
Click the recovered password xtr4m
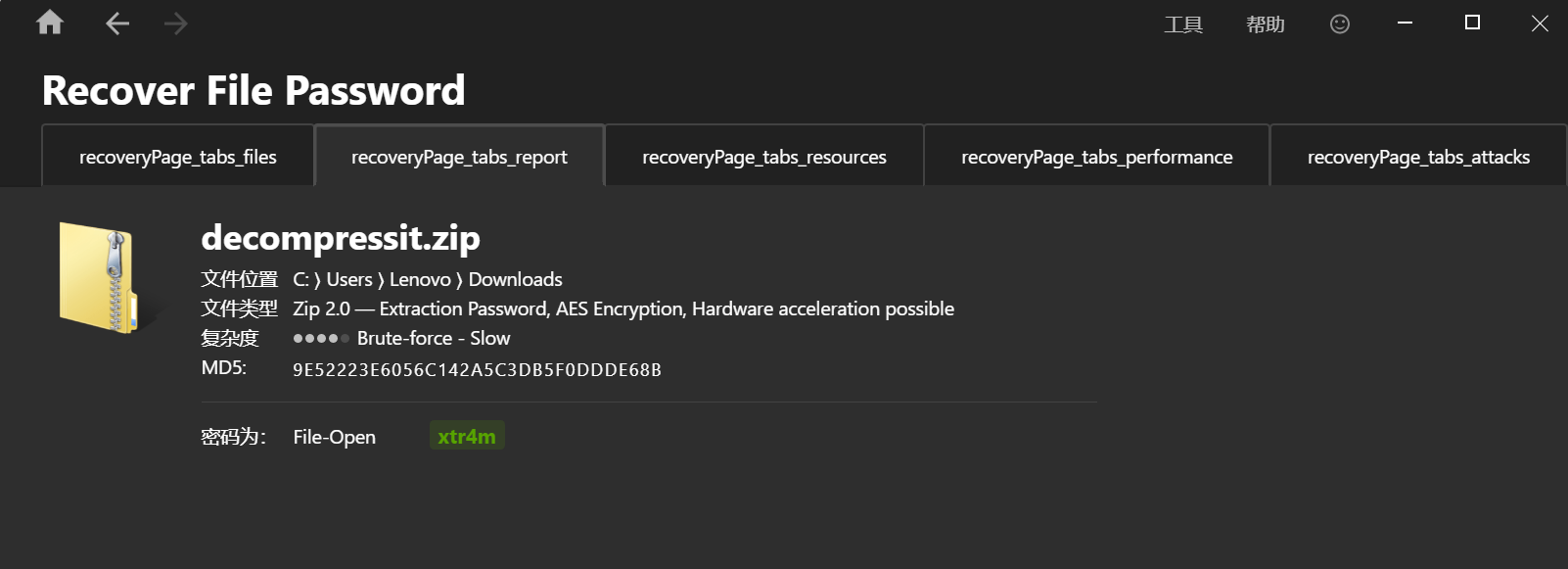click(x=467, y=437)
